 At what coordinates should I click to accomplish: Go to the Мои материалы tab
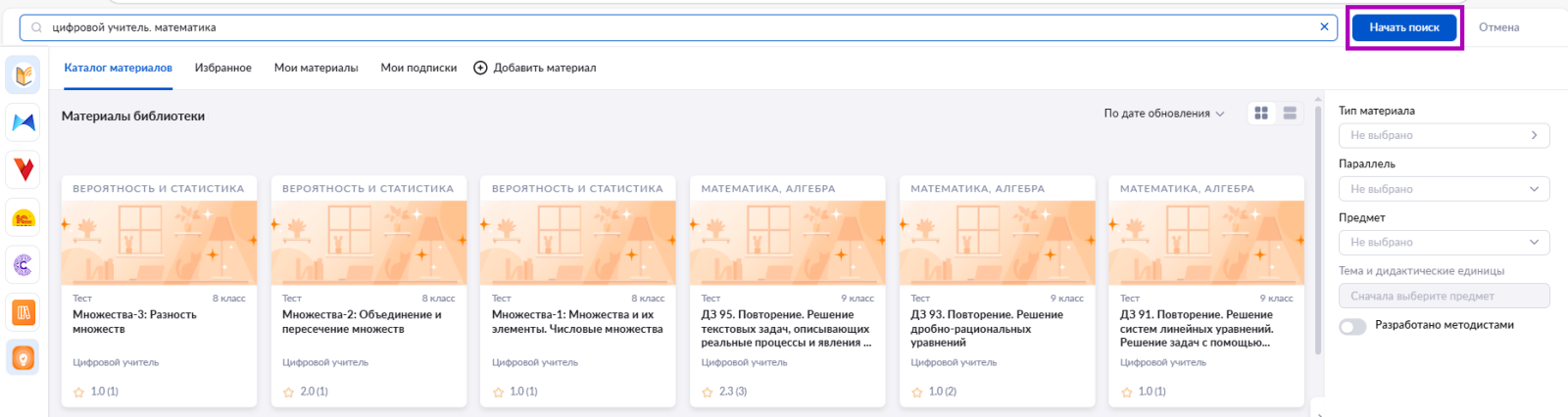click(x=317, y=68)
